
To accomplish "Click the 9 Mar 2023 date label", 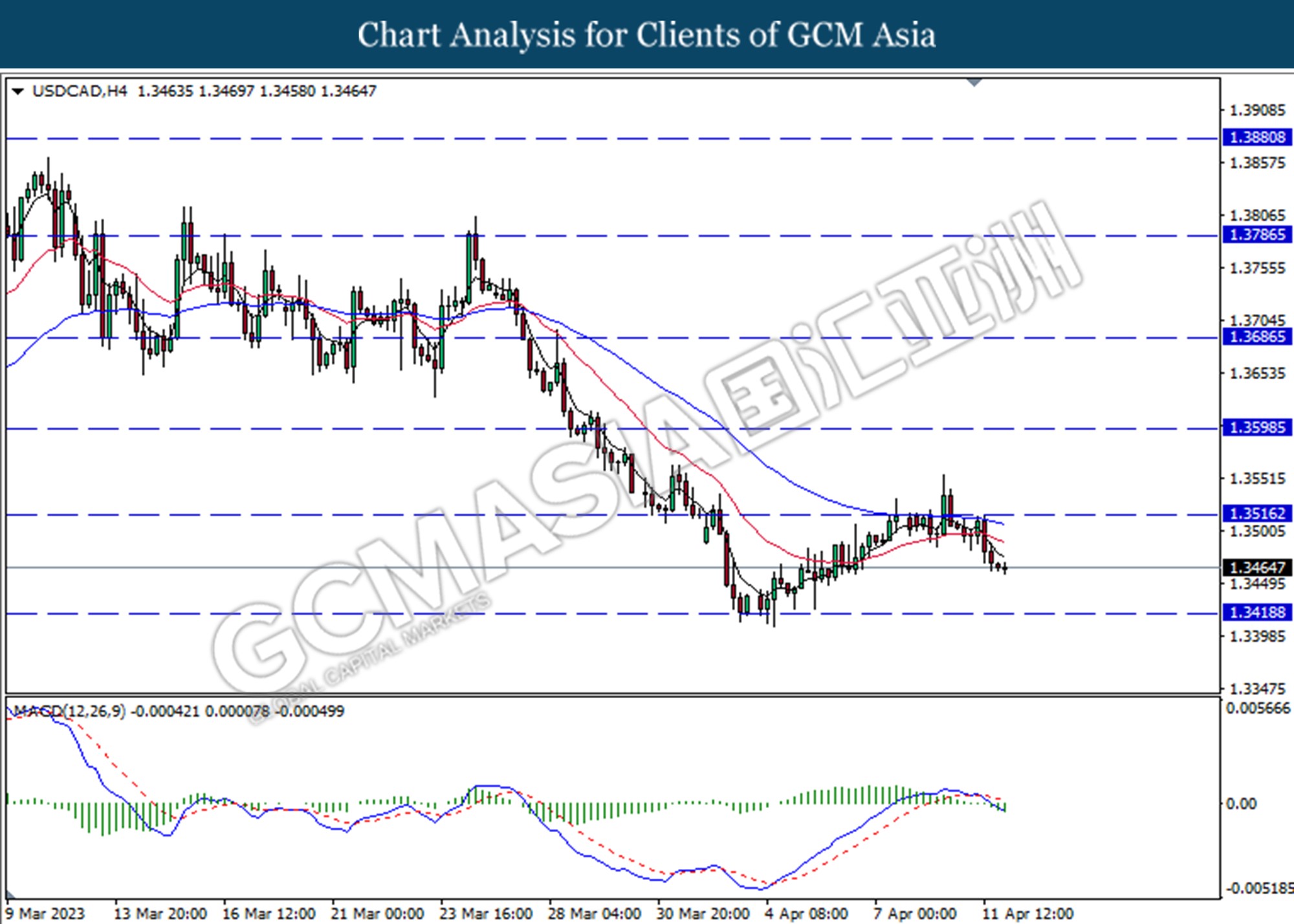I will [x=45, y=914].
